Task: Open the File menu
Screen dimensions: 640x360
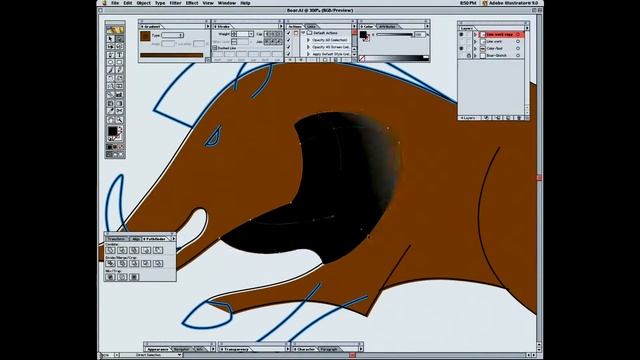Action: tap(115, 3)
